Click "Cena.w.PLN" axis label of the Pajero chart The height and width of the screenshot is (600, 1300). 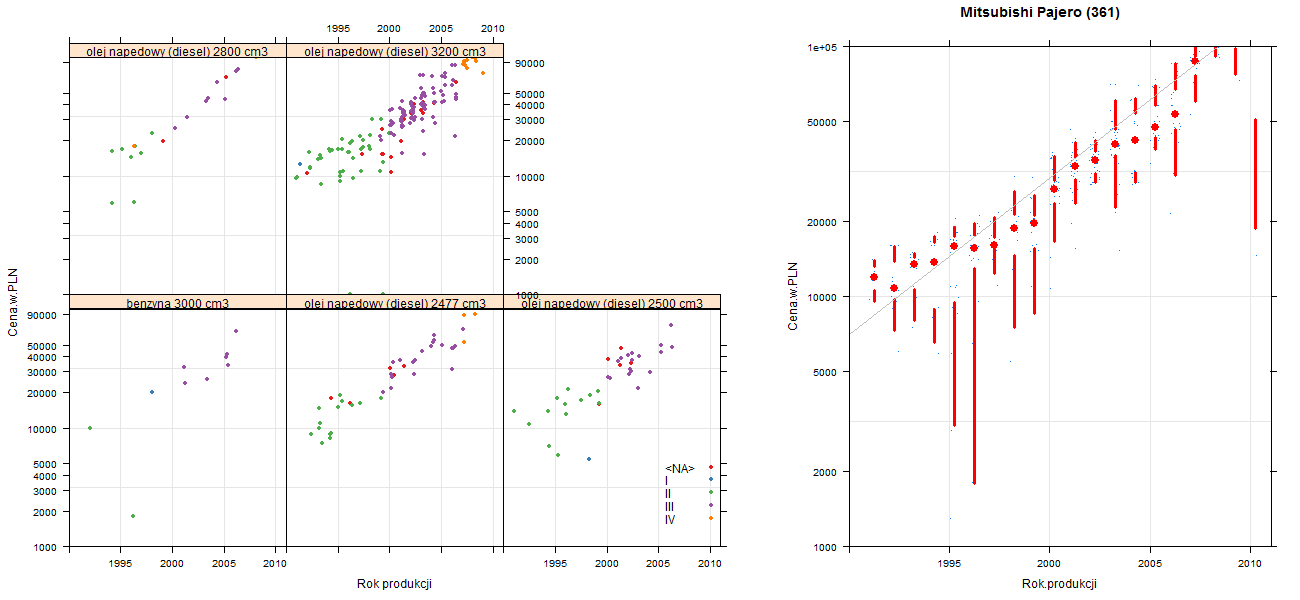793,296
